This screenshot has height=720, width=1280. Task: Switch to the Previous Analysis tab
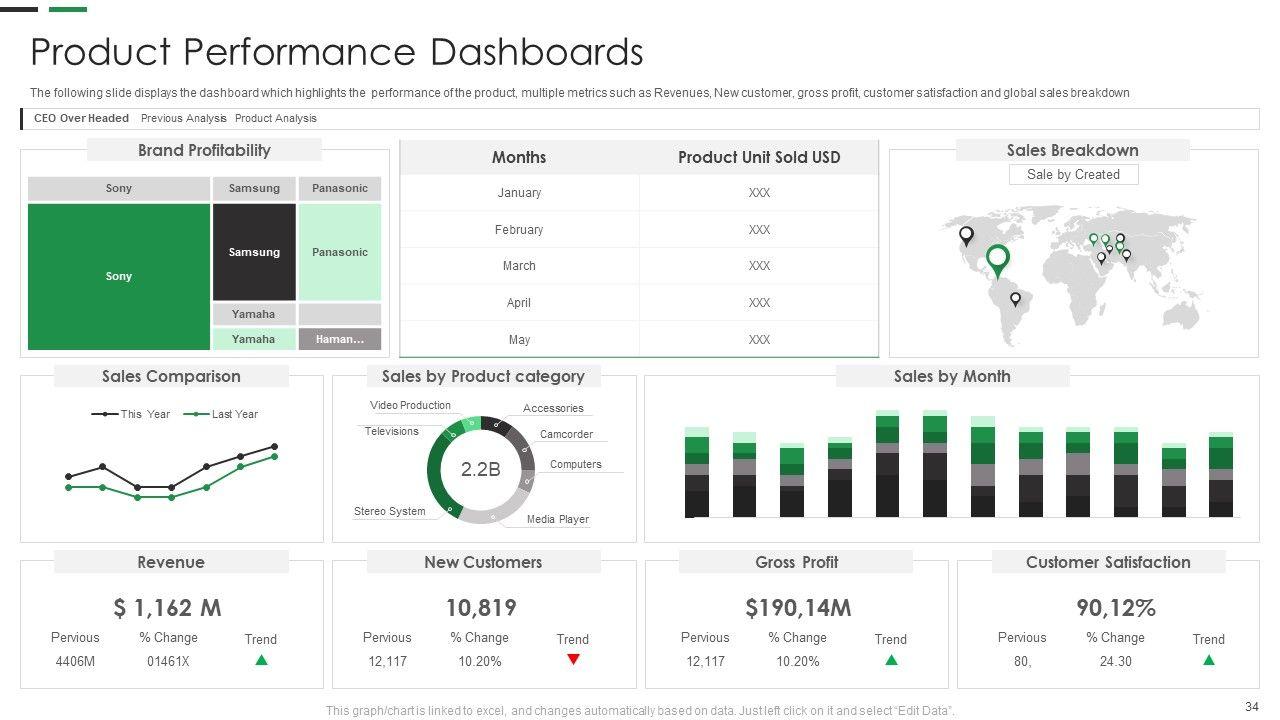point(183,118)
